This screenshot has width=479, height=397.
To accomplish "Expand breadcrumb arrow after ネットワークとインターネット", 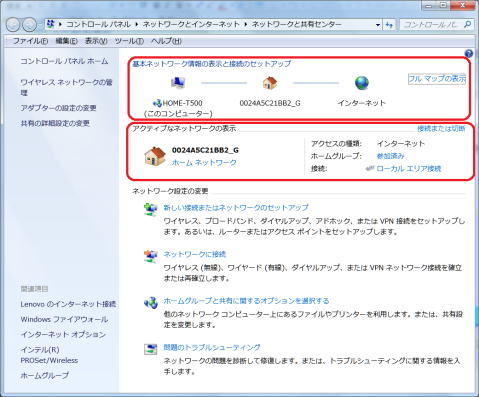I will pos(245,24).
